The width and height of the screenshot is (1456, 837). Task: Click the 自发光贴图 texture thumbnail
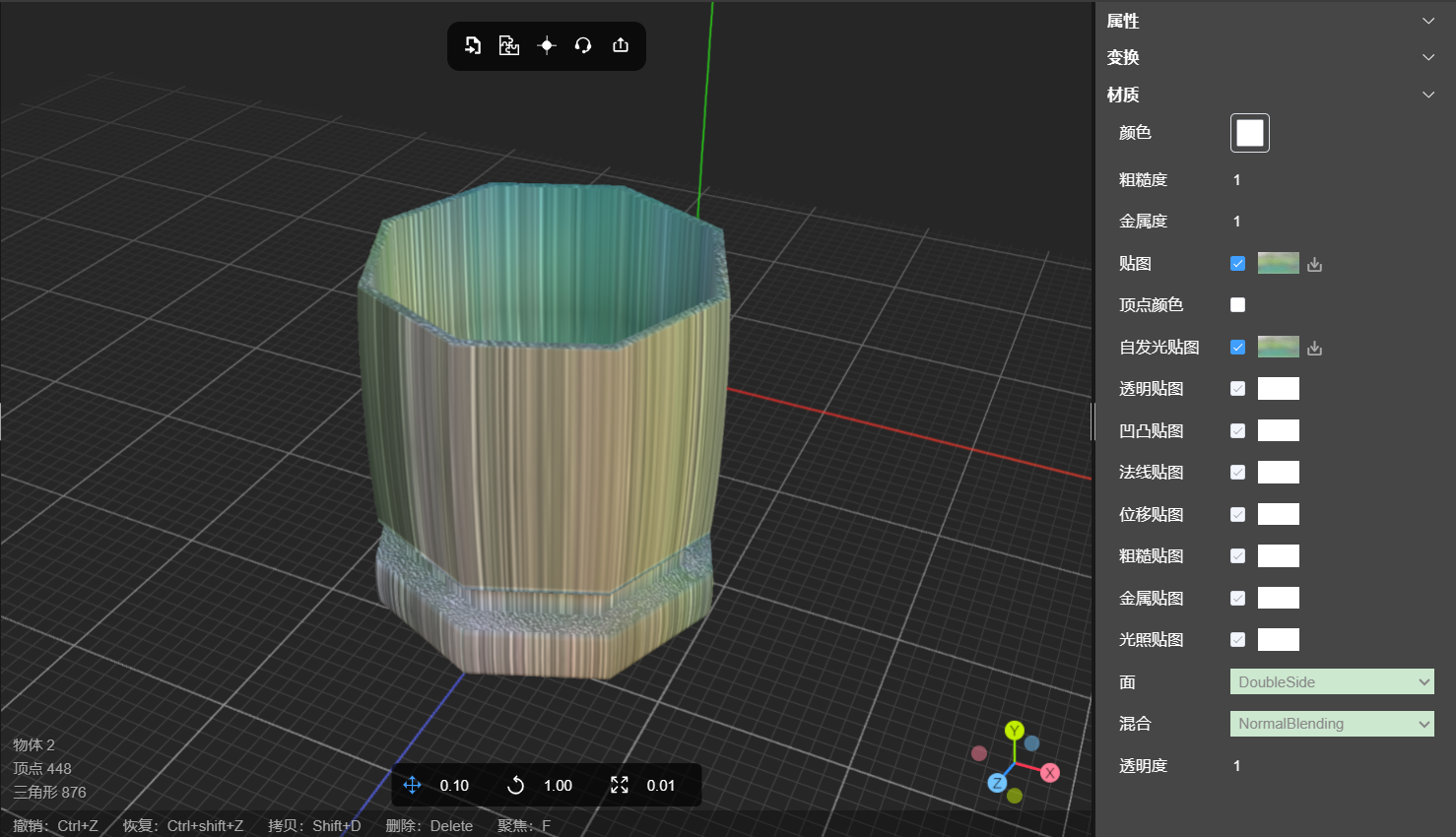click(1279, 347)
